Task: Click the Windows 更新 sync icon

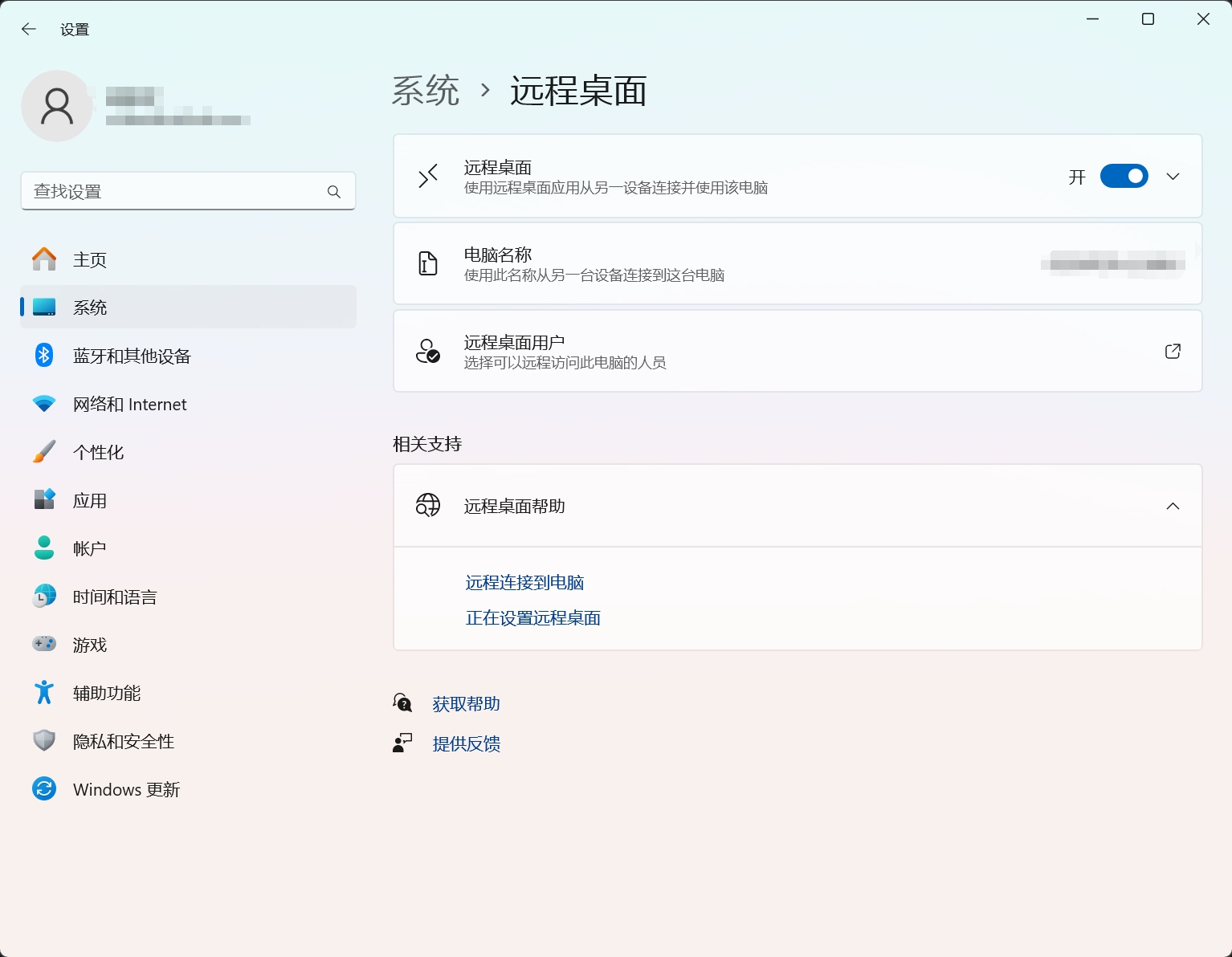Action: coord(44,789)
